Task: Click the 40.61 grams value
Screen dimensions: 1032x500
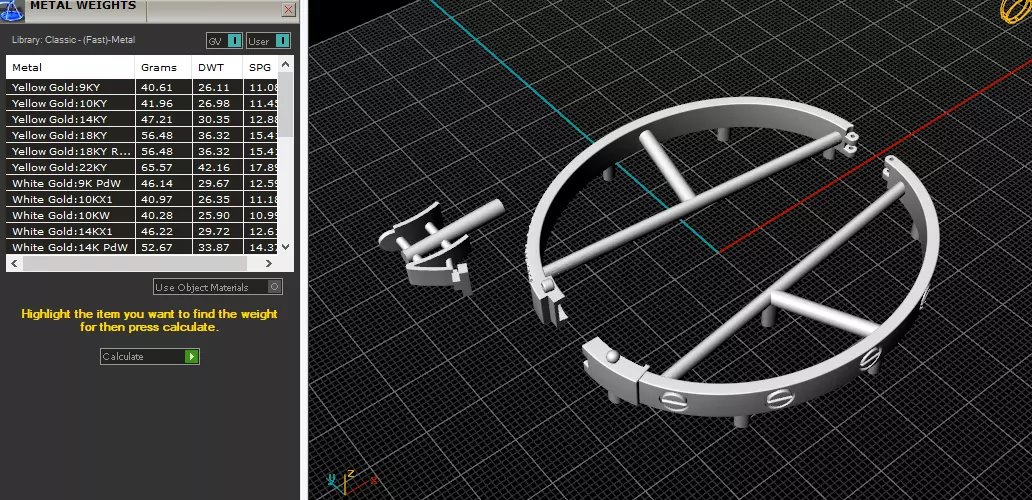Action: tap(156, 87)
